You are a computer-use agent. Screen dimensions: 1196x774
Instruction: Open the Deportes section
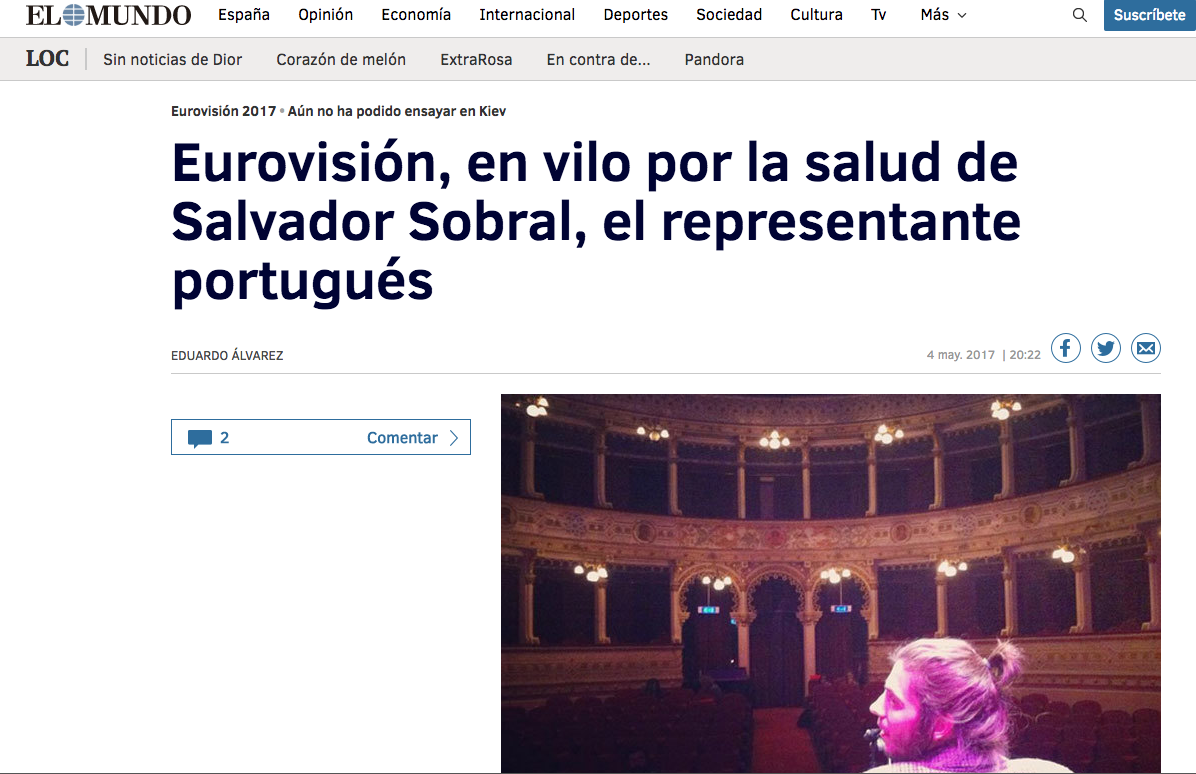point(635,14)
